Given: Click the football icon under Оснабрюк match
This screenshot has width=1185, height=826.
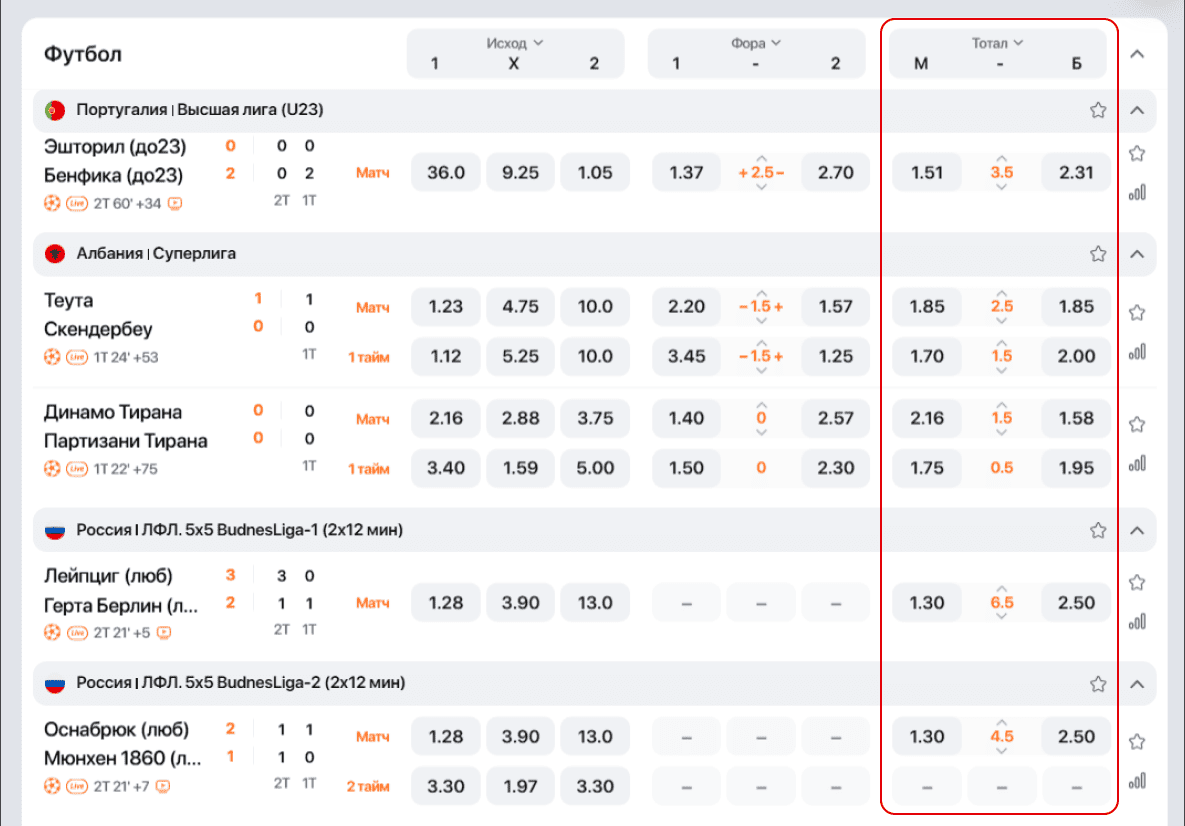Looking at the screenshot, I should (x=52, y=787).
